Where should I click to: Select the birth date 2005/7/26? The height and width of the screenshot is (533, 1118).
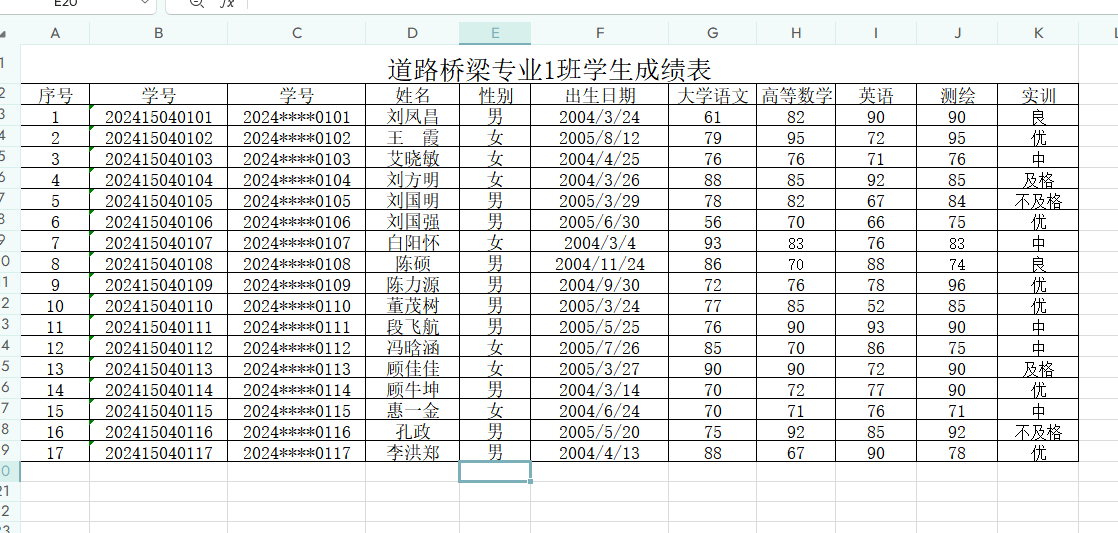click(x=600, y=348)
